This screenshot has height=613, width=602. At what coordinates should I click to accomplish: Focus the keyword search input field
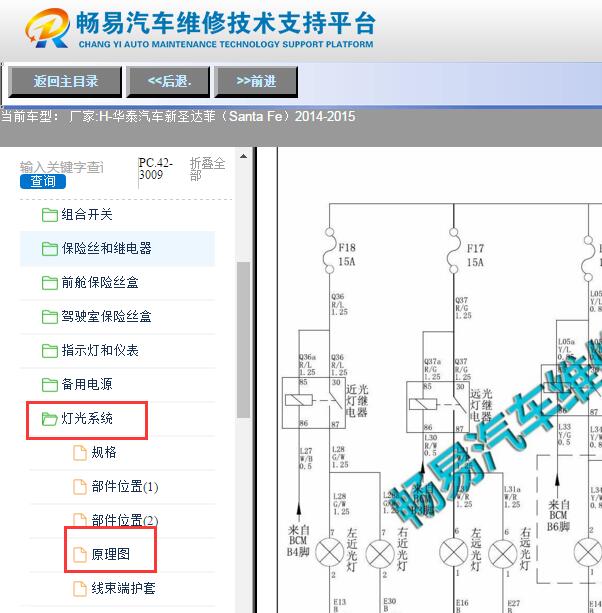(63, 167)
